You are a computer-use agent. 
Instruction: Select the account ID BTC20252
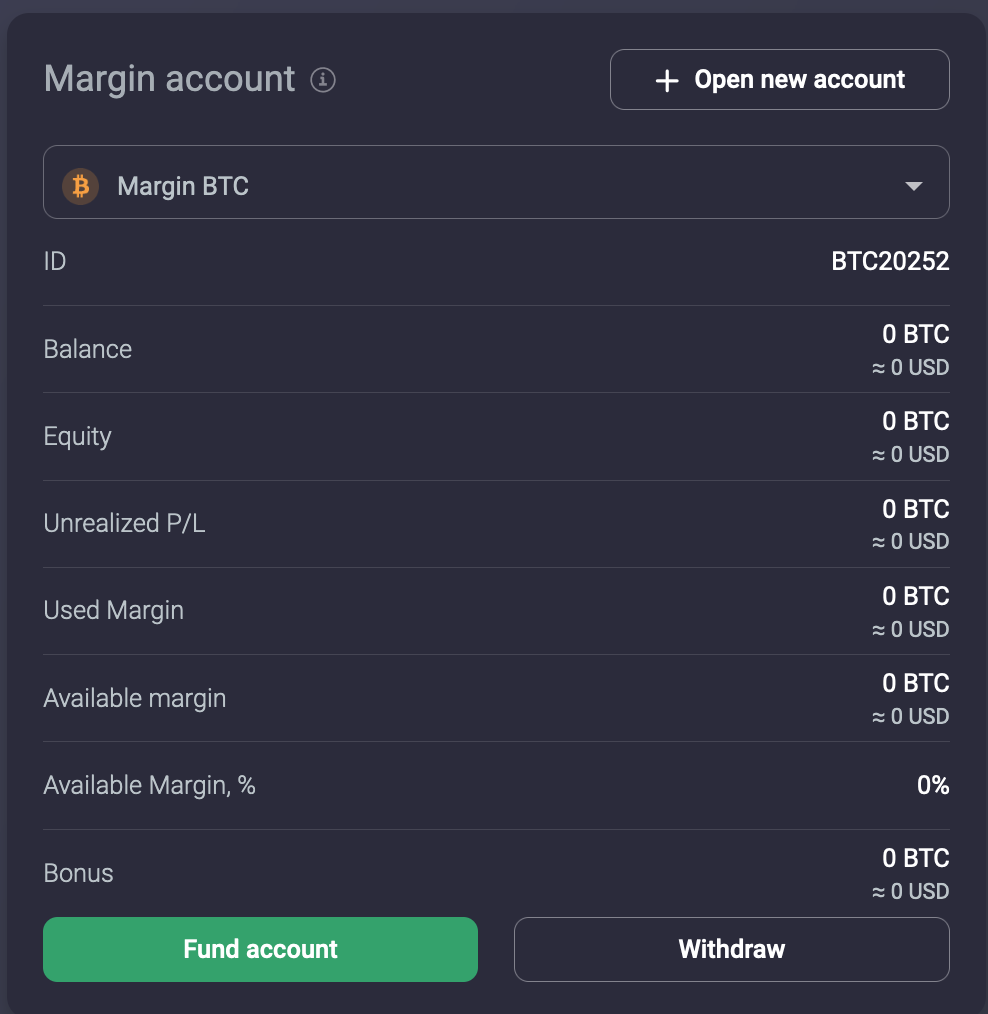click(x=889, y=261)
